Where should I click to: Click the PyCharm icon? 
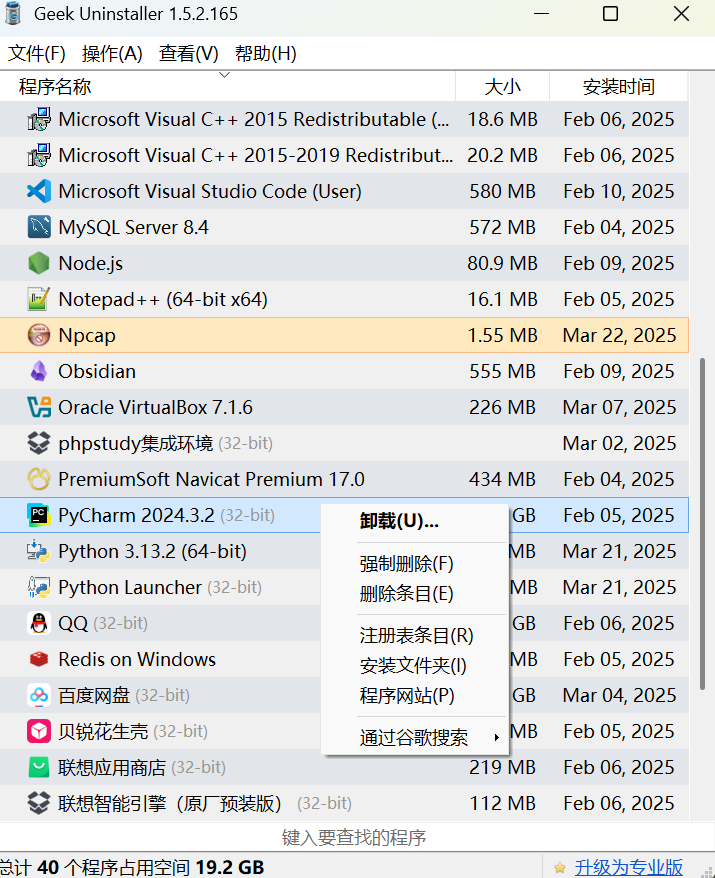pos(39,515)
